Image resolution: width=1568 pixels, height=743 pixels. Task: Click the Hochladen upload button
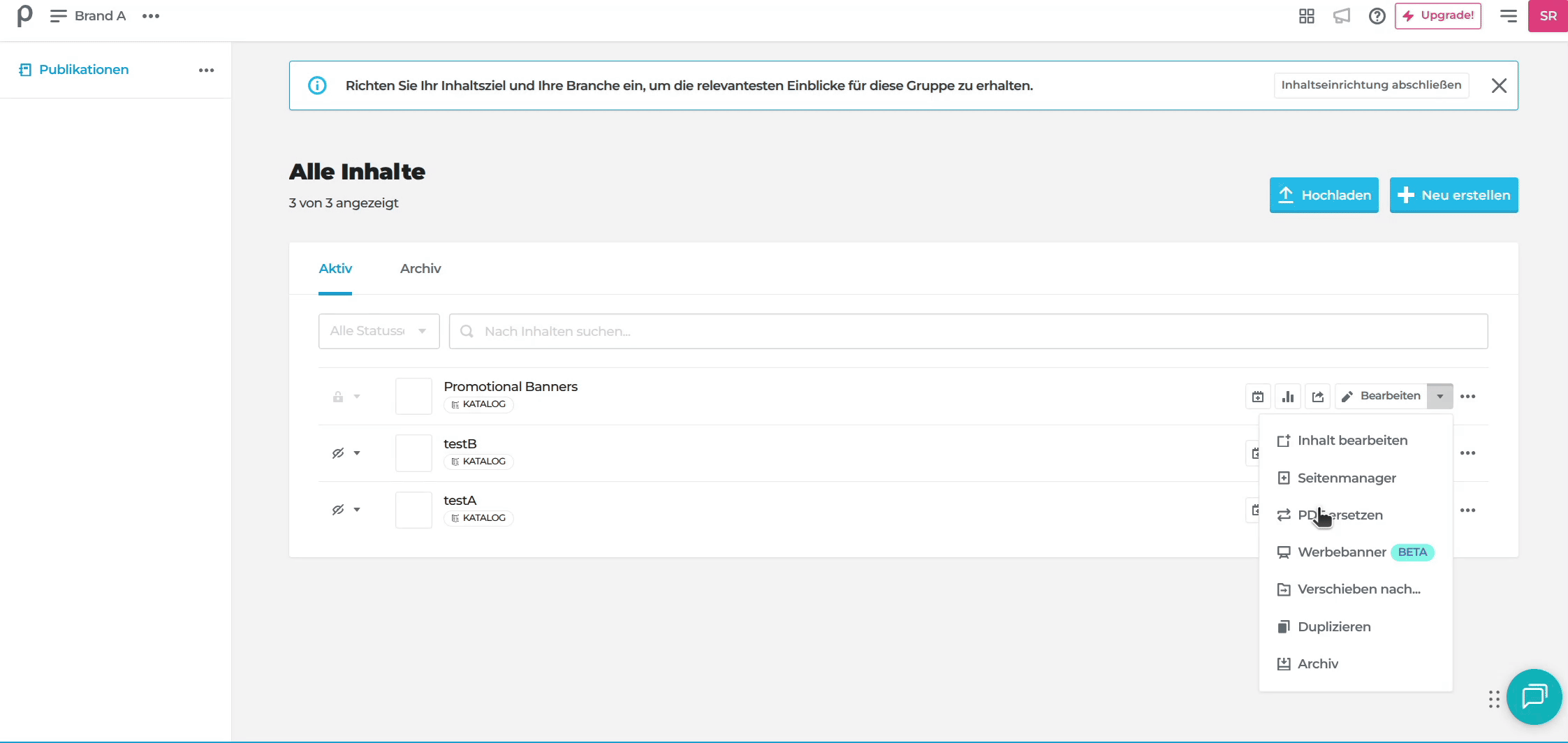[x=1324, y=195]
